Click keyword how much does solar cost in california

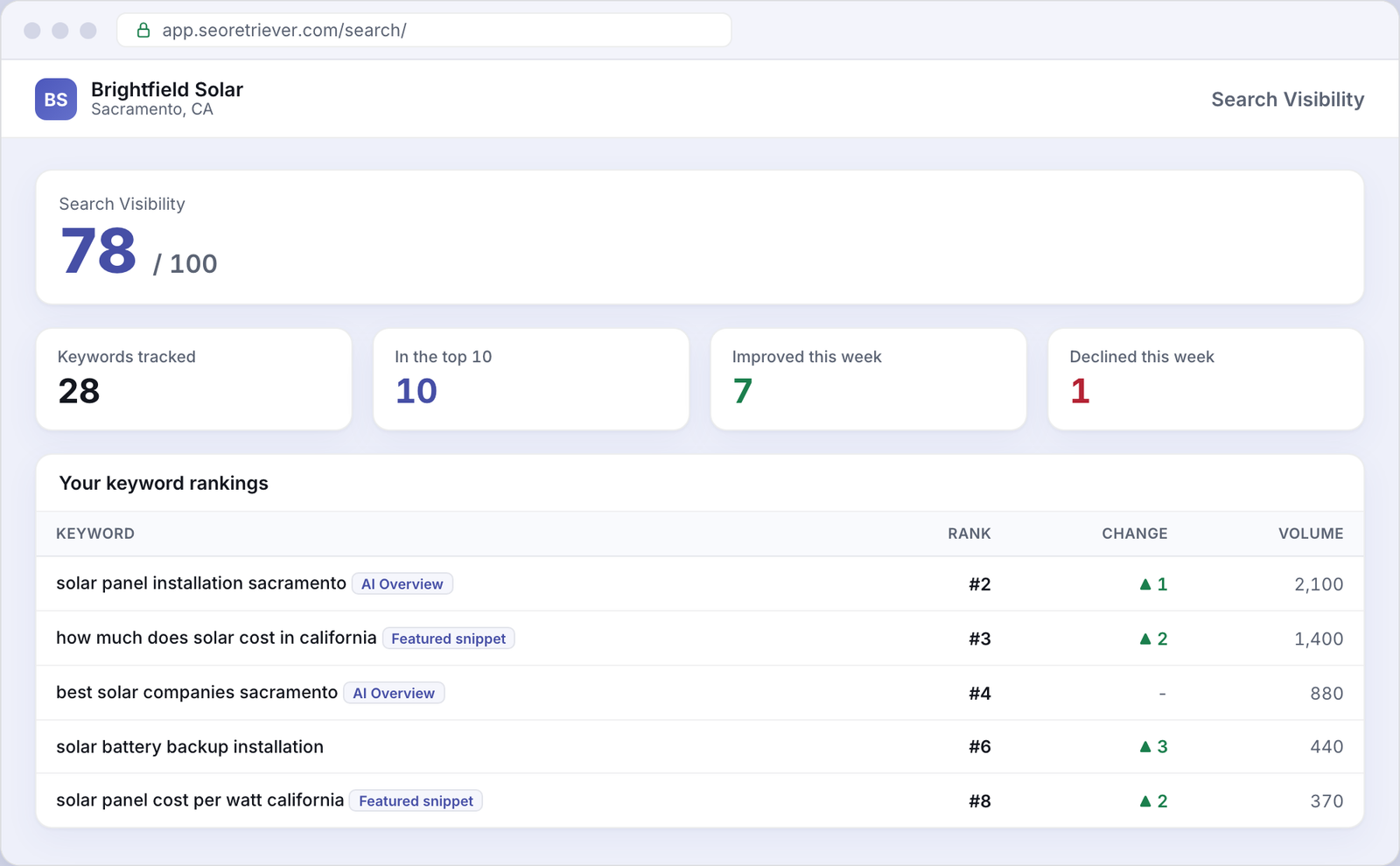coord(216,638)
